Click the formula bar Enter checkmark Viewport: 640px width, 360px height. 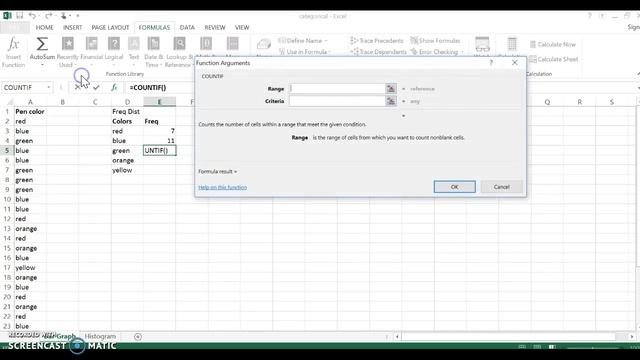point(96,87)
